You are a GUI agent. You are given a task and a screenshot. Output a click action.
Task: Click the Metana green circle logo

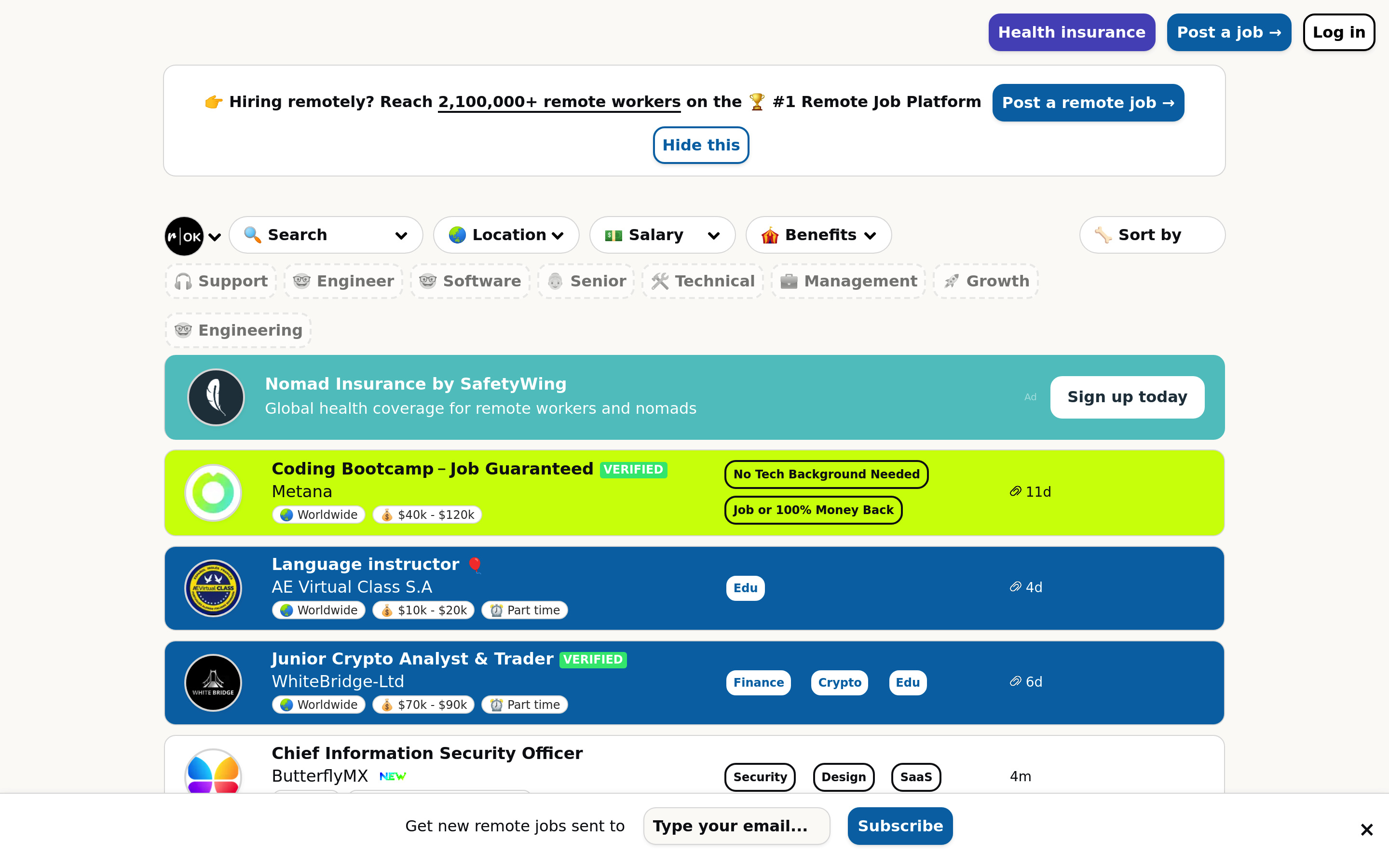tap(213, 492)
